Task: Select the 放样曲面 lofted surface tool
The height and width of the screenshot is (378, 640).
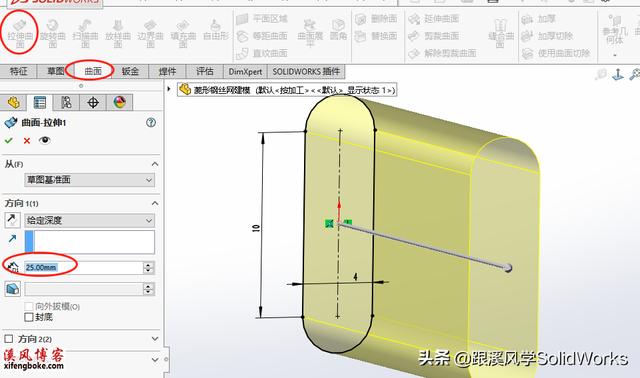Action: point(118,34)
